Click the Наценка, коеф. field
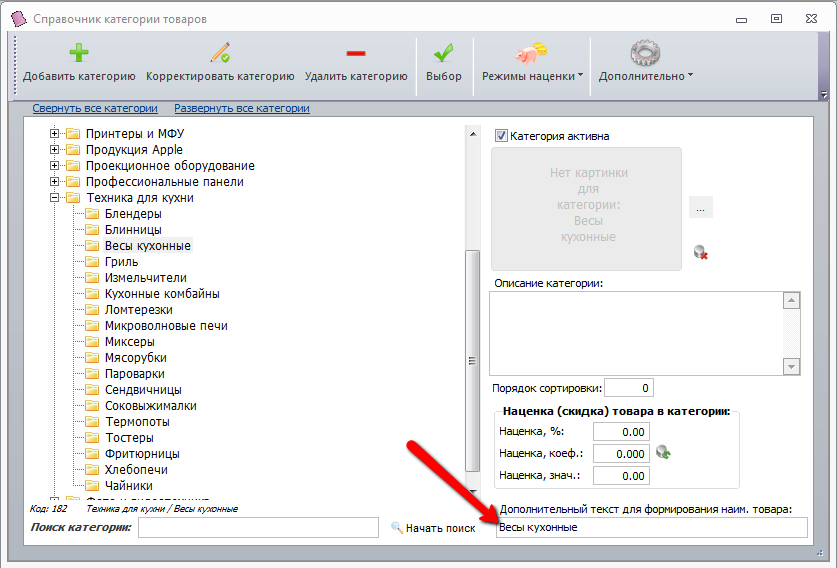Screen dimensions: 837x568 [621, 454]
